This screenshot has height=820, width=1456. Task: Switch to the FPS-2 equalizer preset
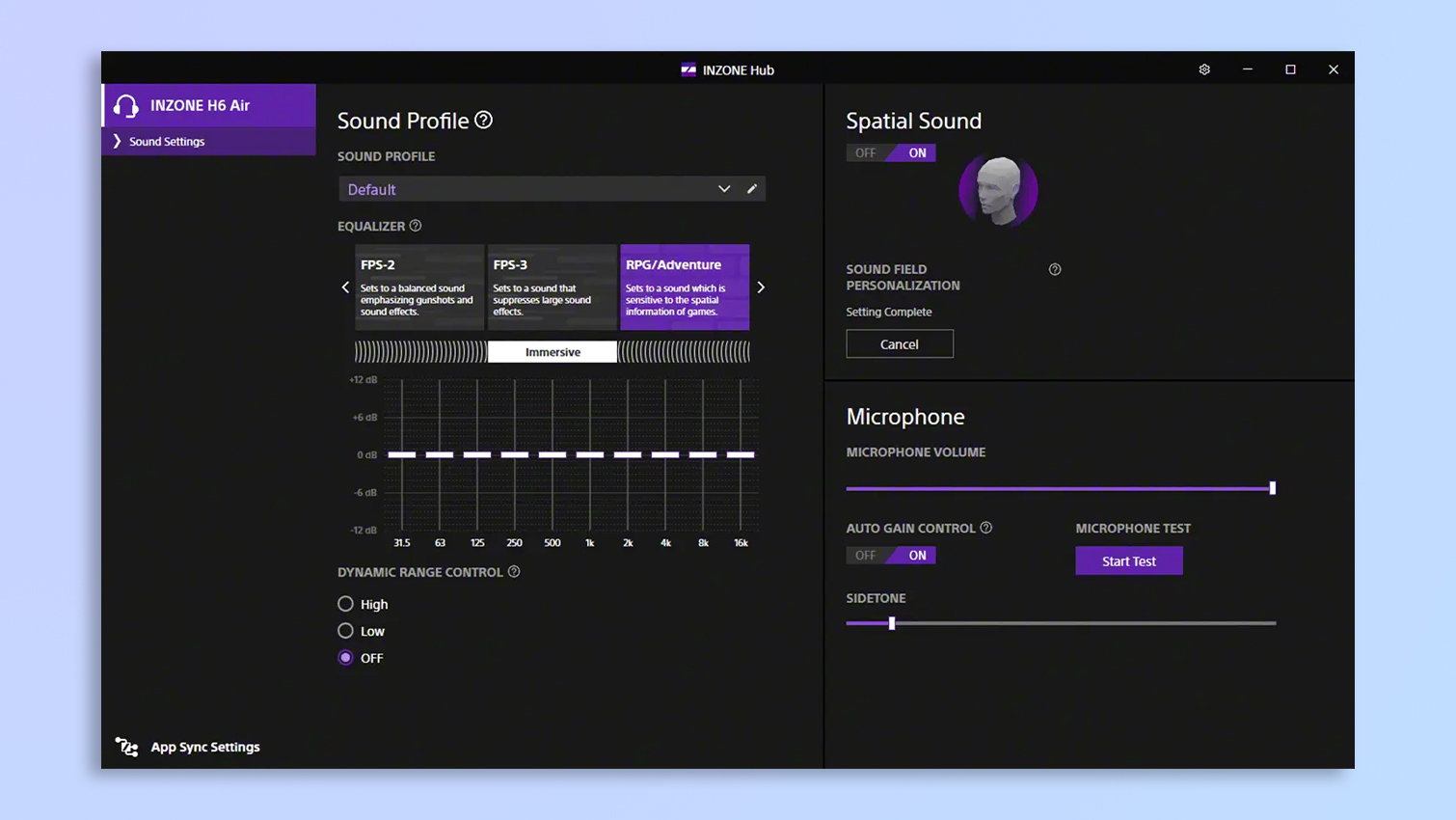418,287
